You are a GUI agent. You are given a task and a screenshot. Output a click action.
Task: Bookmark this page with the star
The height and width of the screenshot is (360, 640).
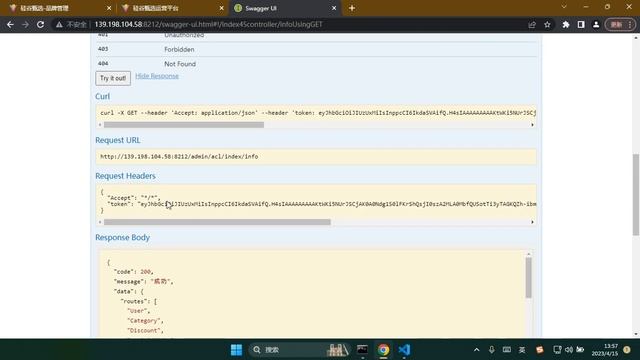click(547, 24)
